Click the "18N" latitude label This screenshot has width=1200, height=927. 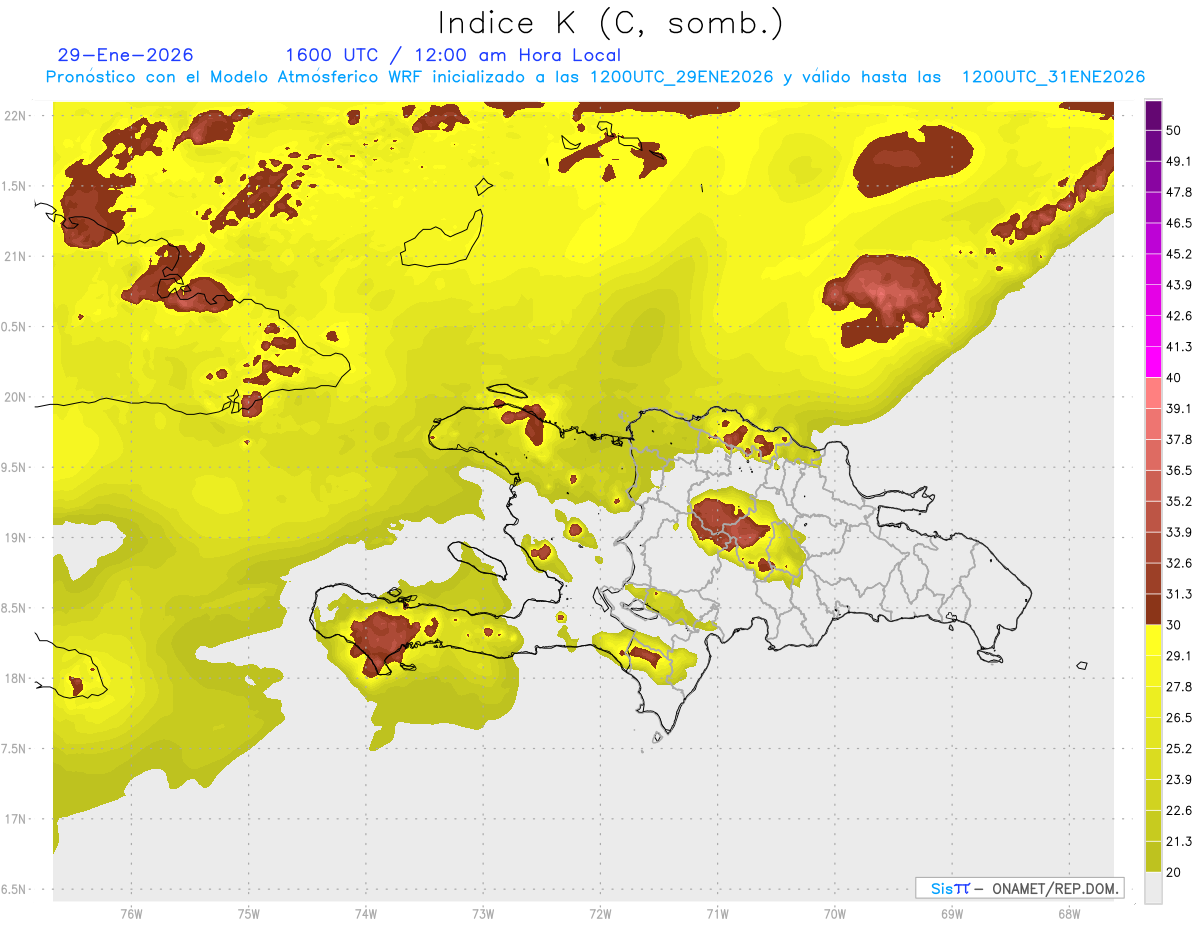(x=15, y=678)
